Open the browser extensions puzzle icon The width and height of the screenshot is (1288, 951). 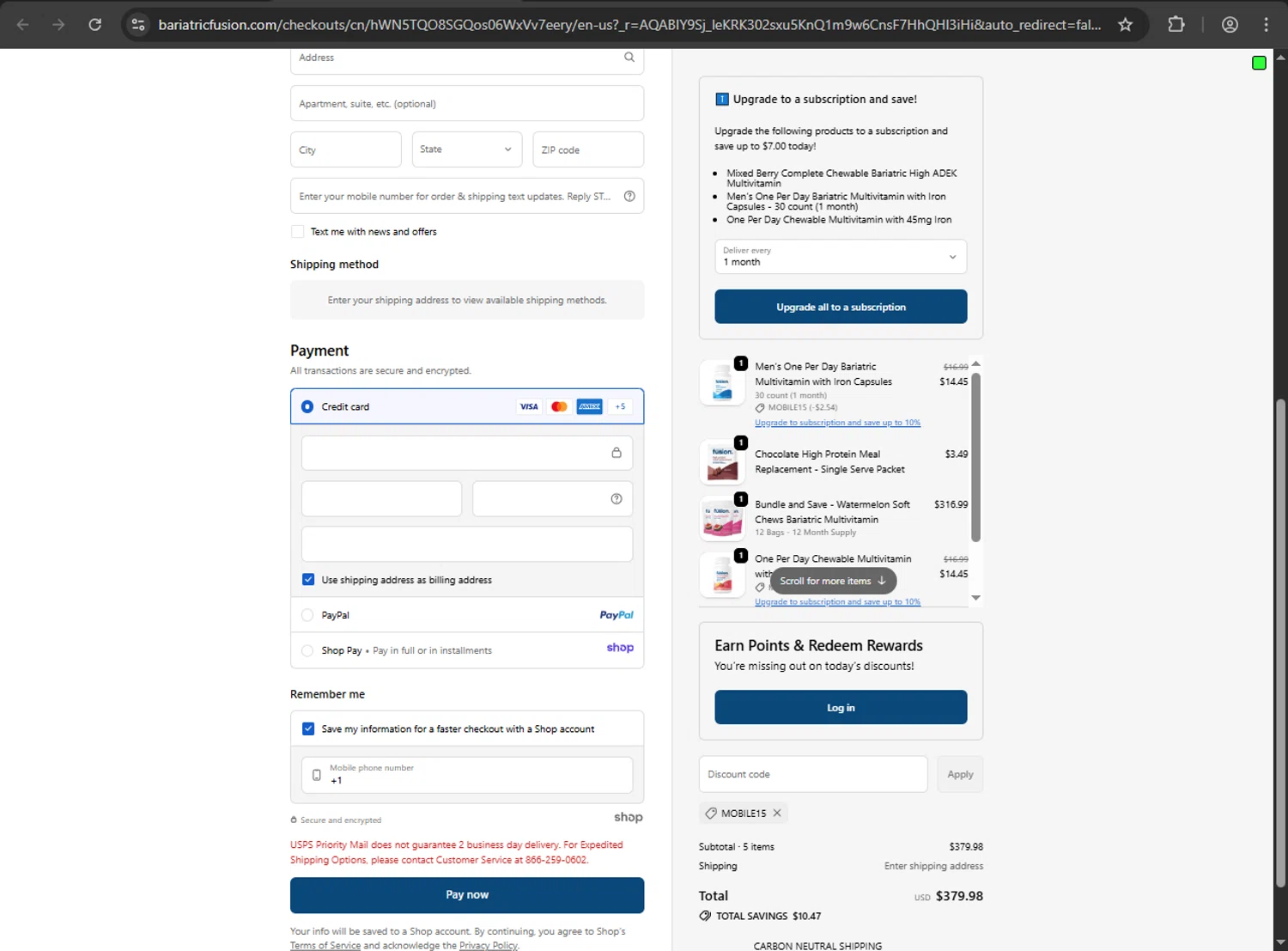[x=1176, y=24]
